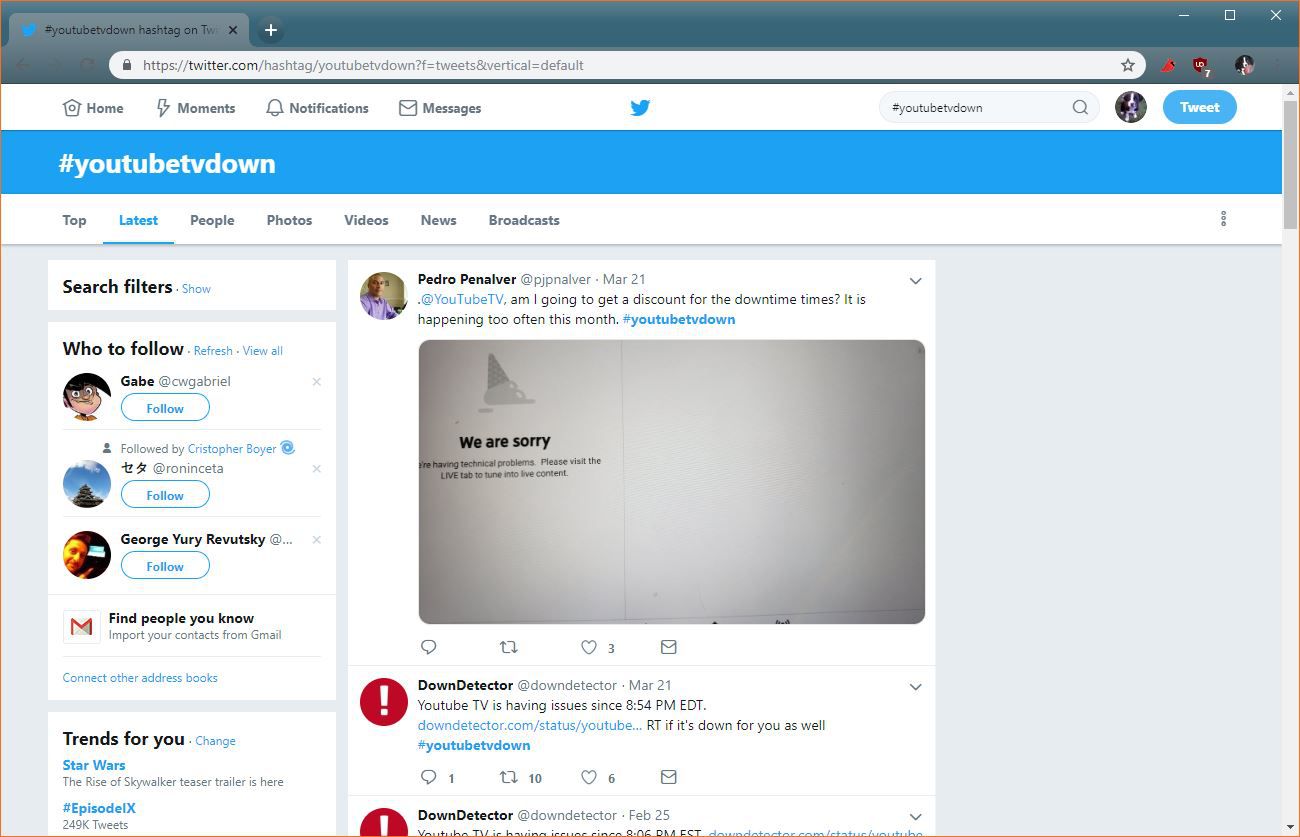This screenshot has width=1300, height=837.
Task: Expand Pedro Penalver tweet options chevron
Action: [915, 281]
